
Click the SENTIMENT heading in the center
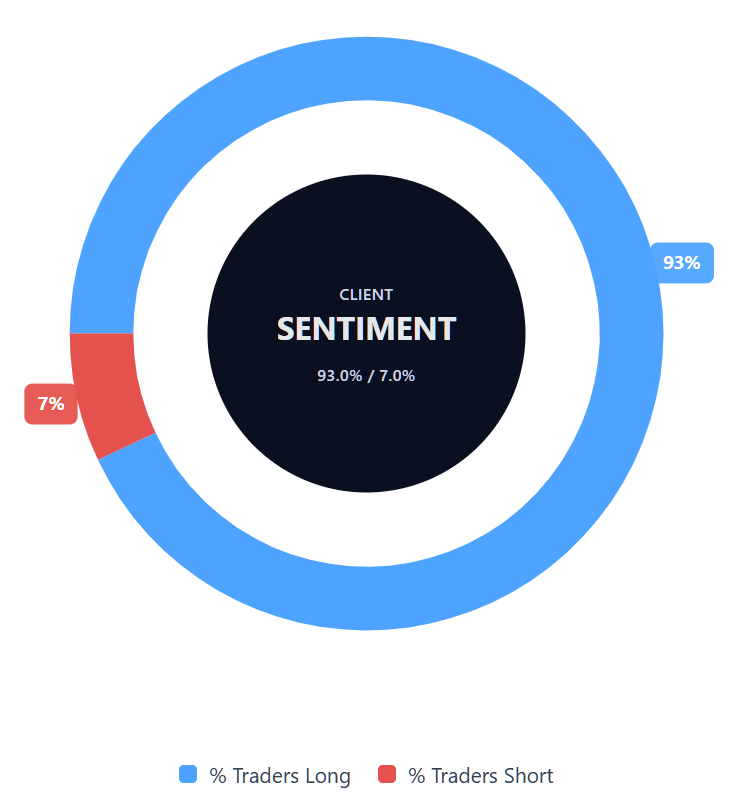coord(366,329)
